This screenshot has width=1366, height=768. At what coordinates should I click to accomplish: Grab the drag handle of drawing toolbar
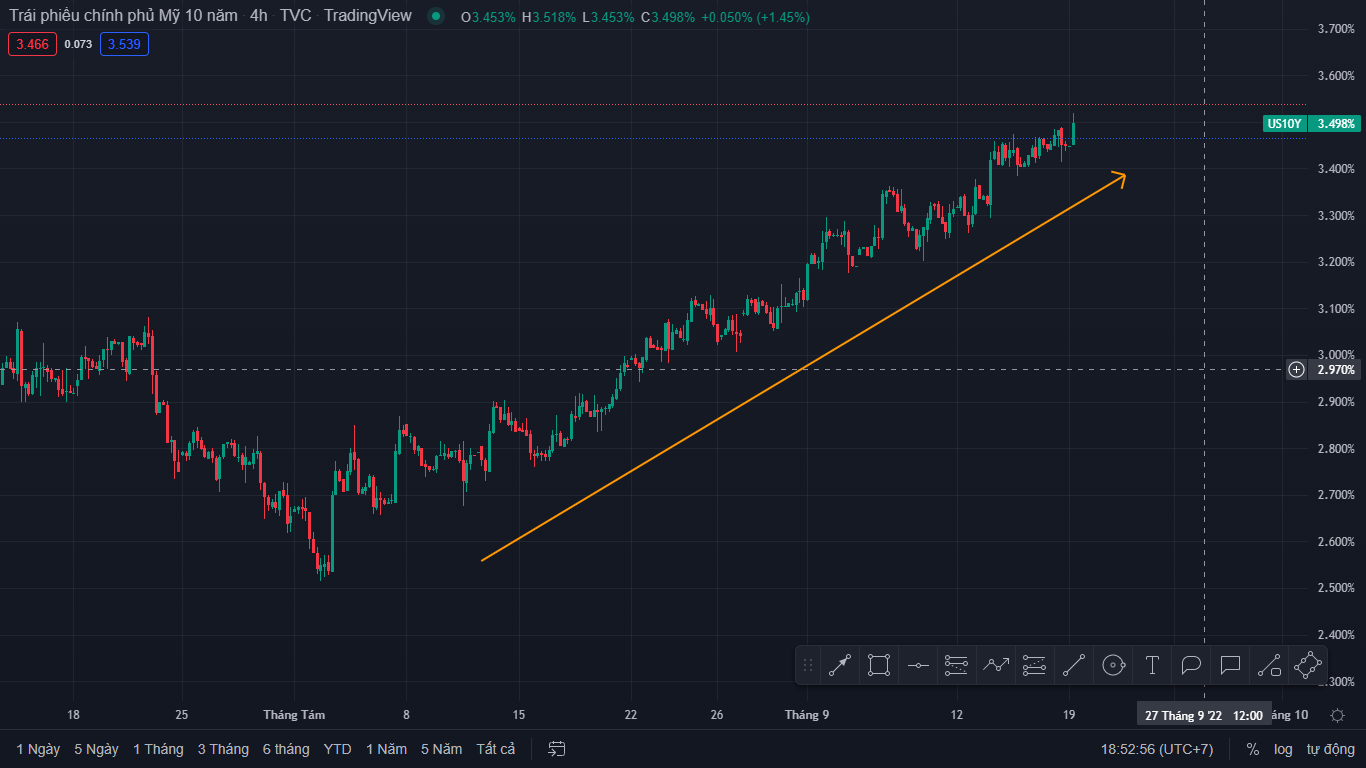click(x=808, y=665)
